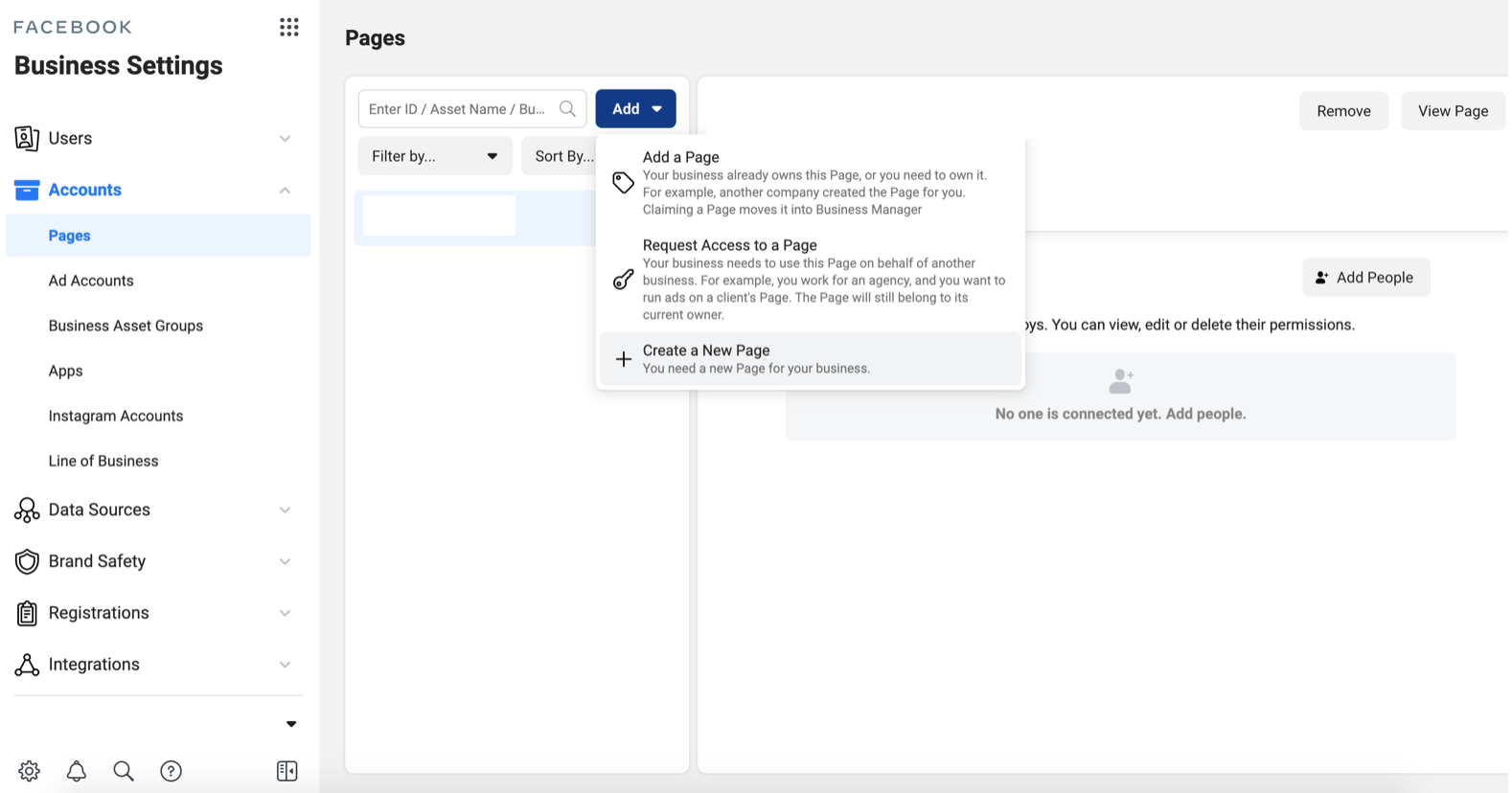Toggle the Add dropdown button
The width and height of the screenshot is (1512, 793).
pyautogui.click(x=636, y=109)
